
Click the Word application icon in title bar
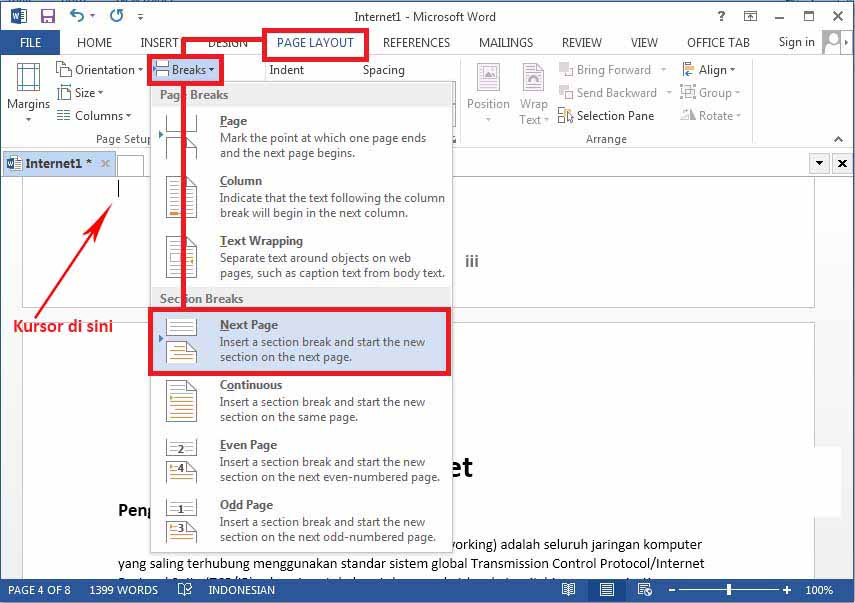19,16
